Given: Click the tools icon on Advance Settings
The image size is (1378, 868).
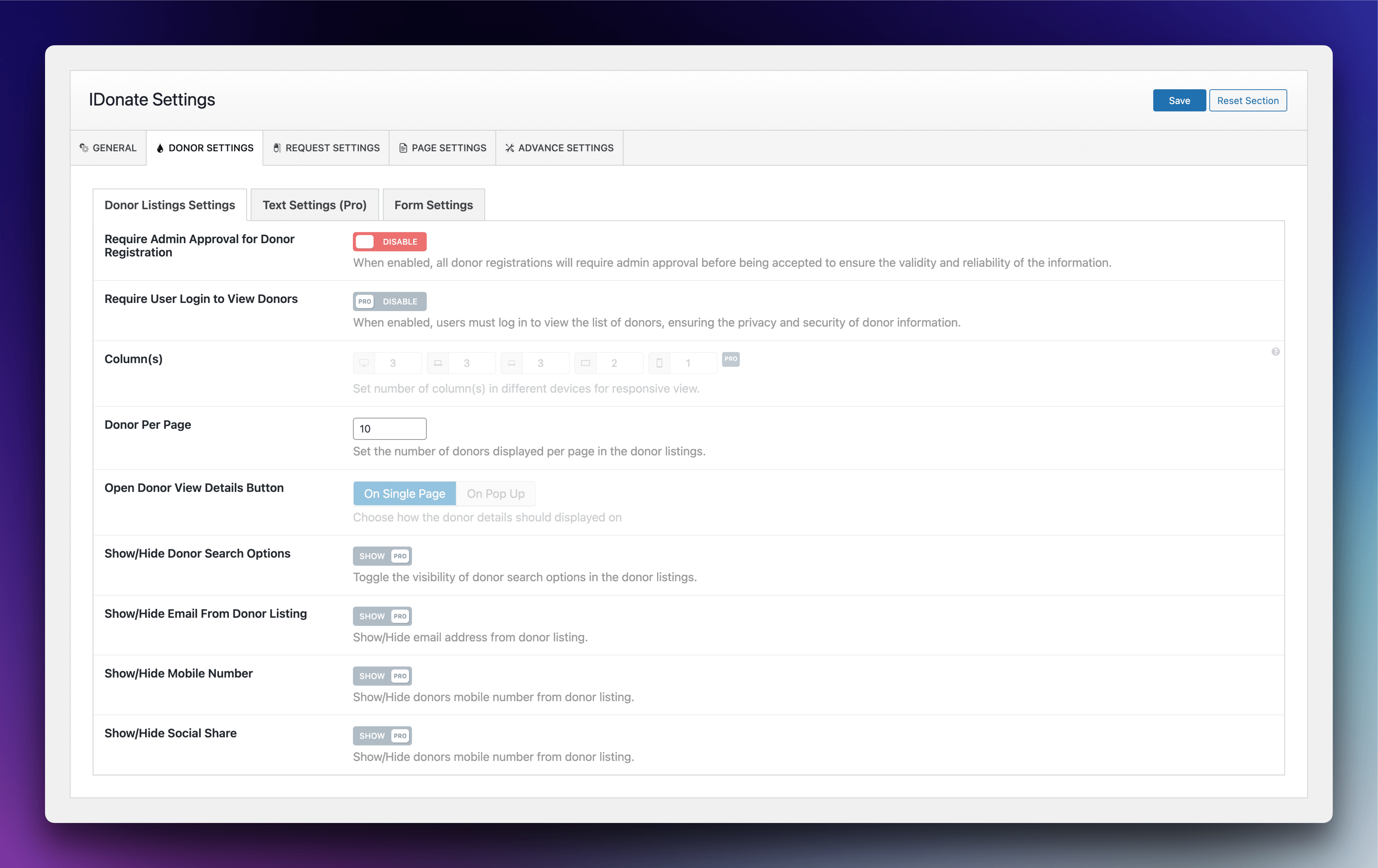Looking at the screenshot, I should [510, 148].
